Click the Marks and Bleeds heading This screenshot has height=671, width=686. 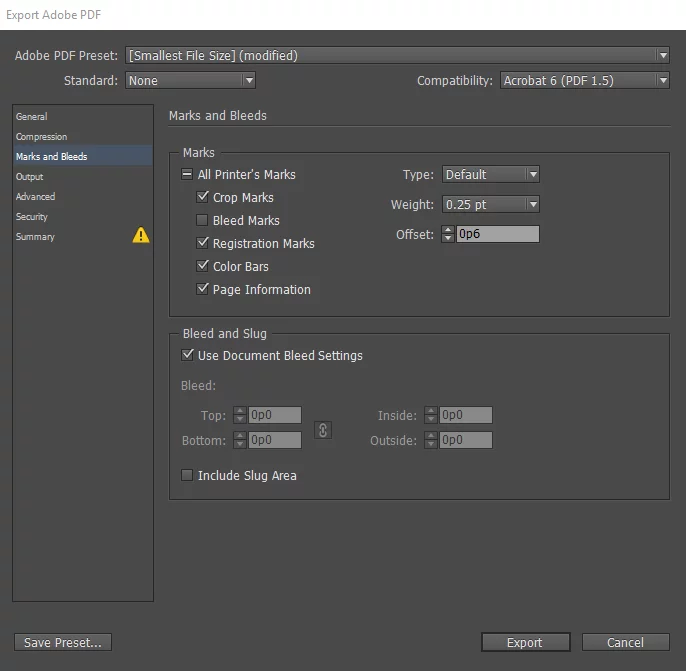click(217, 115)
